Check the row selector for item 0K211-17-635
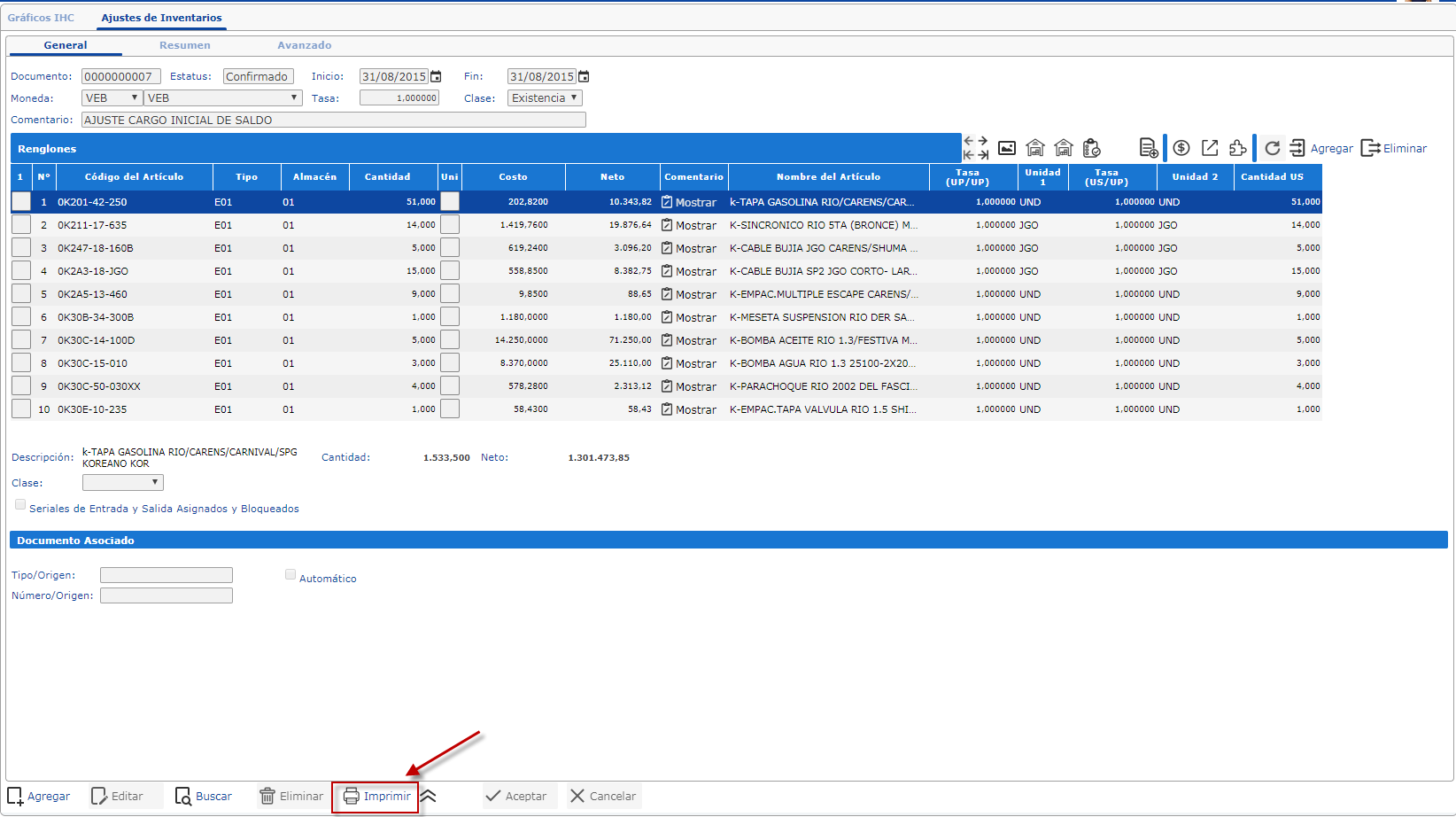Image resolution: width=1456 pixels, height=817 pixels. point(21,225)
